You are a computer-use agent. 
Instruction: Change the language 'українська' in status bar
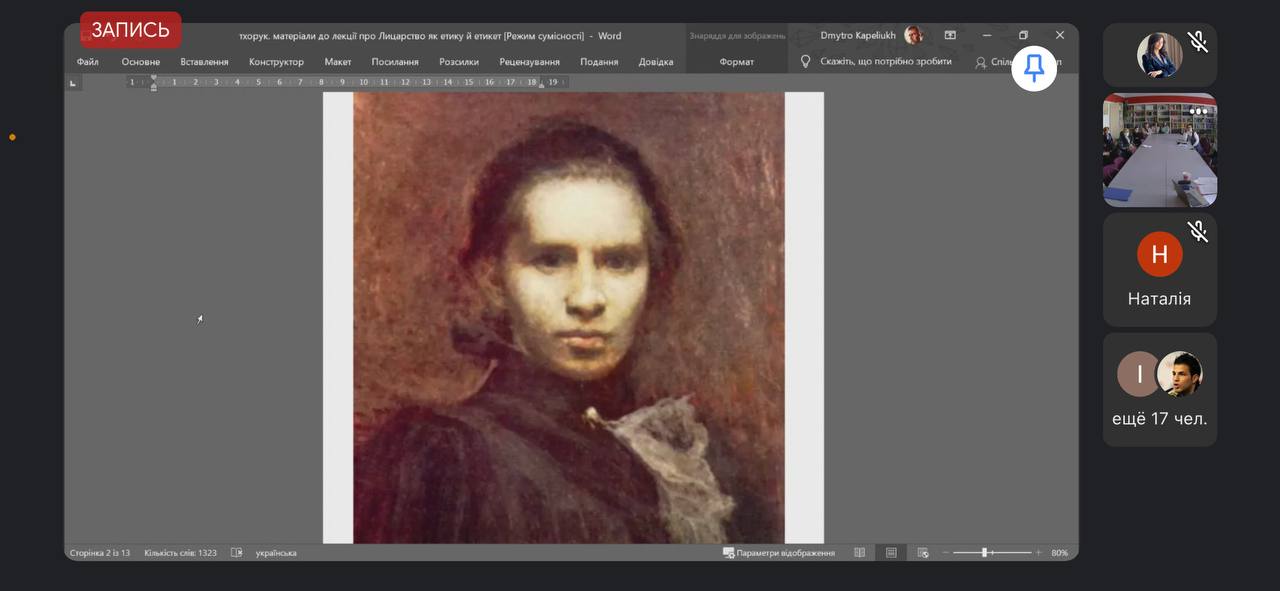coord(276,553)
